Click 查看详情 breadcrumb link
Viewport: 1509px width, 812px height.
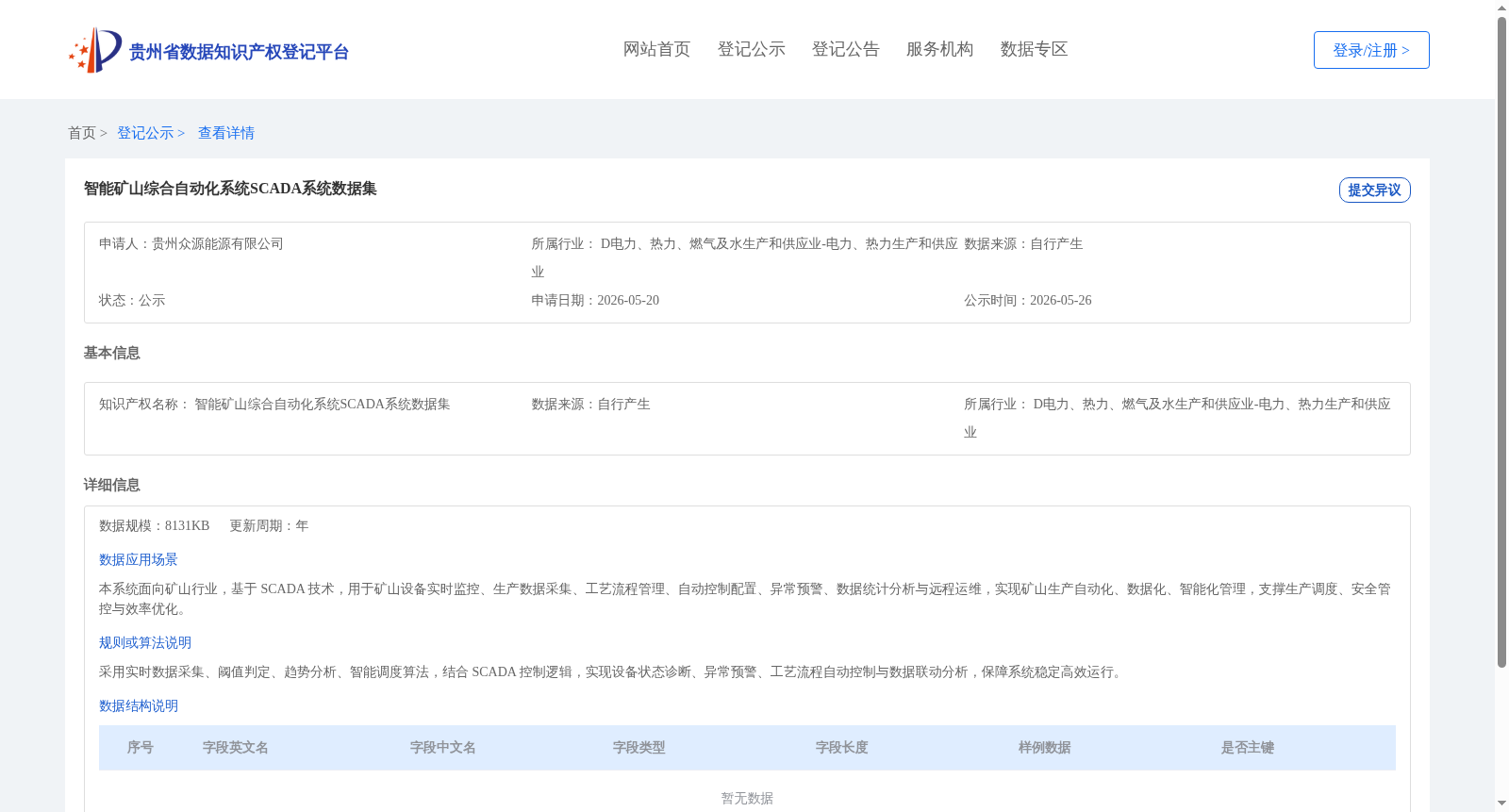click(226, 133)
